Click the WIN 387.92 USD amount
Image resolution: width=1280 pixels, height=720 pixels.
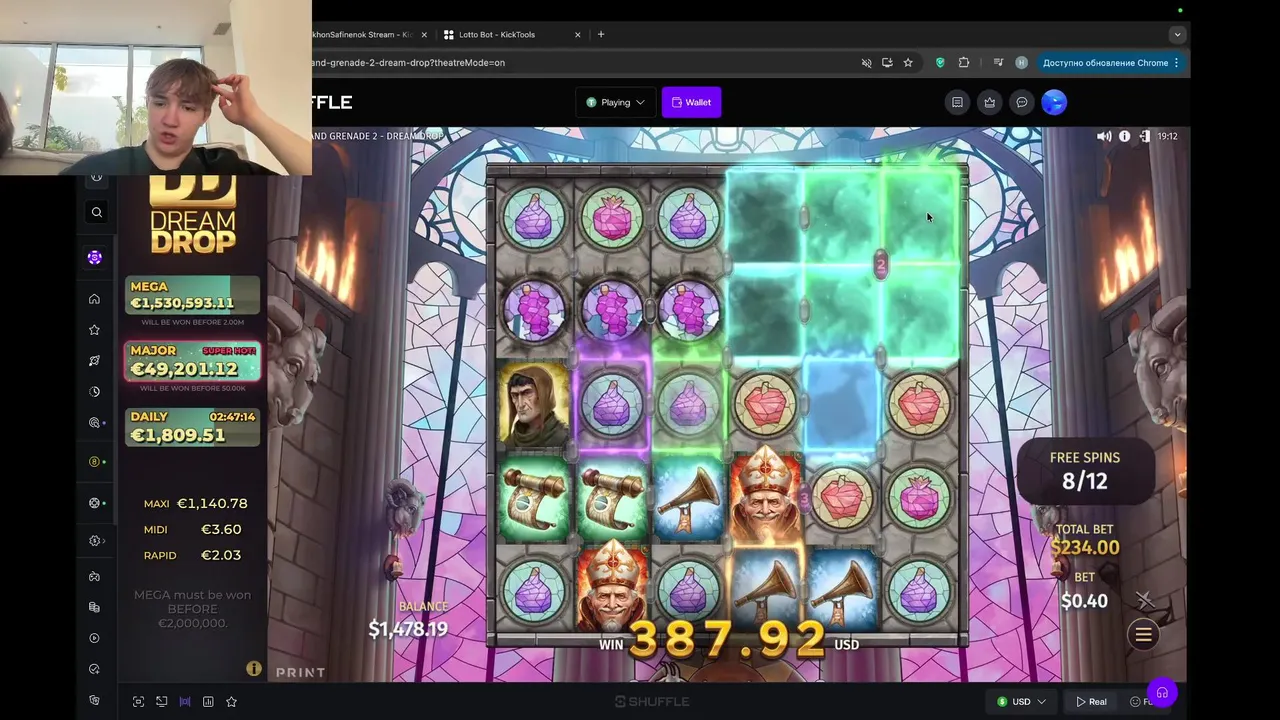728,639
